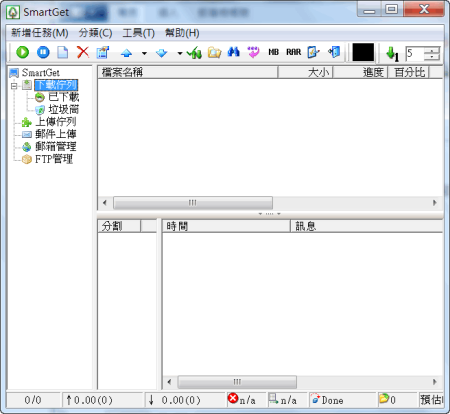Click the 0/0 status bar entry

[33, 400]
